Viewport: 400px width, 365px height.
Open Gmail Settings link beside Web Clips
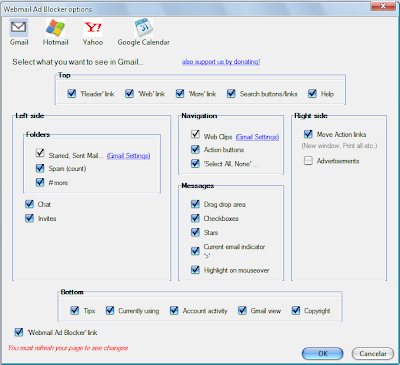(257, 137)
